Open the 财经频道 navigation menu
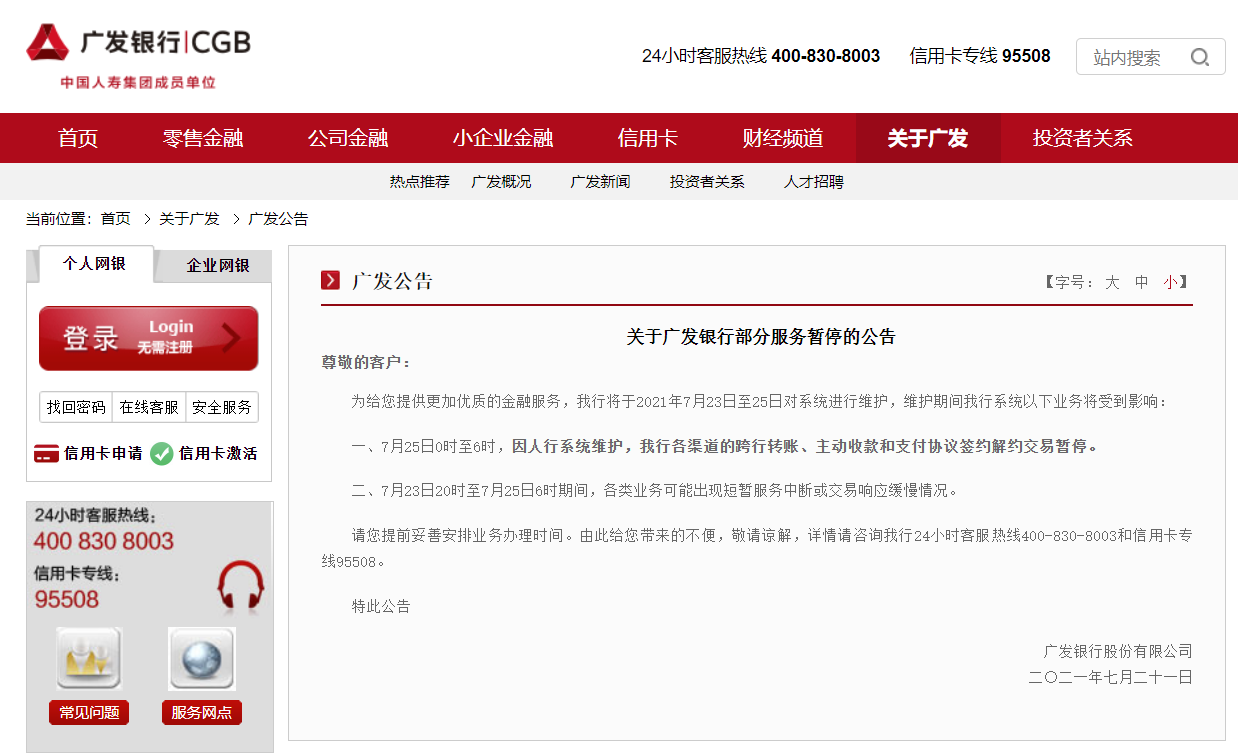1238x756 pixels. coord(783,138)
